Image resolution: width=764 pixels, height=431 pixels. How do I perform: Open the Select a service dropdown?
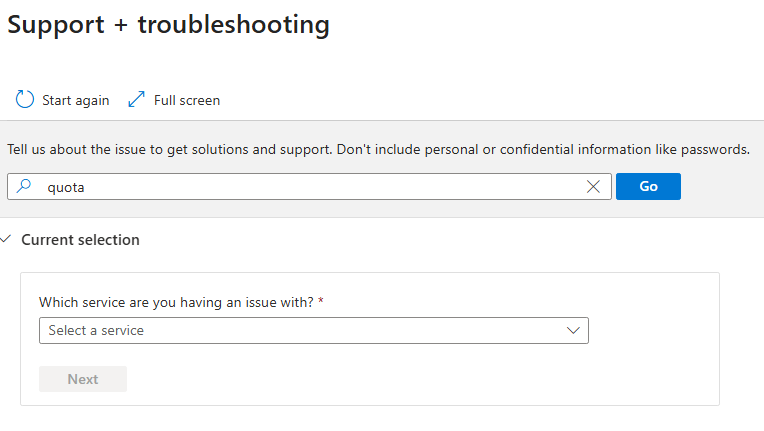[x=314, y=331]
